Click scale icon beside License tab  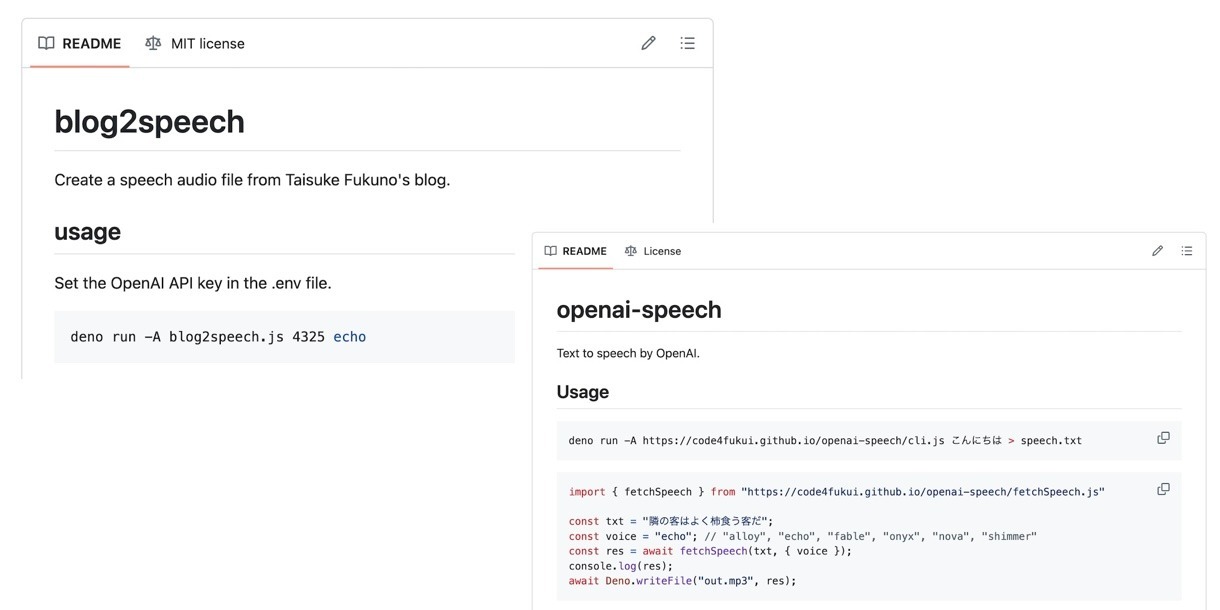[630, 251]
